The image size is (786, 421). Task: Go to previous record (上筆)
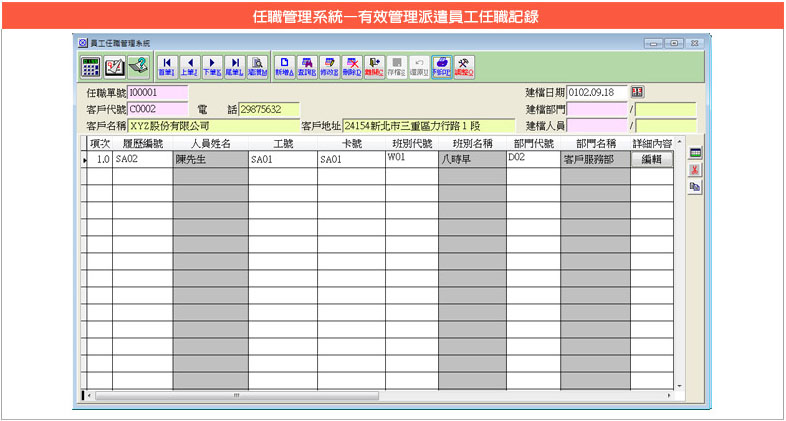coord(189,67)
